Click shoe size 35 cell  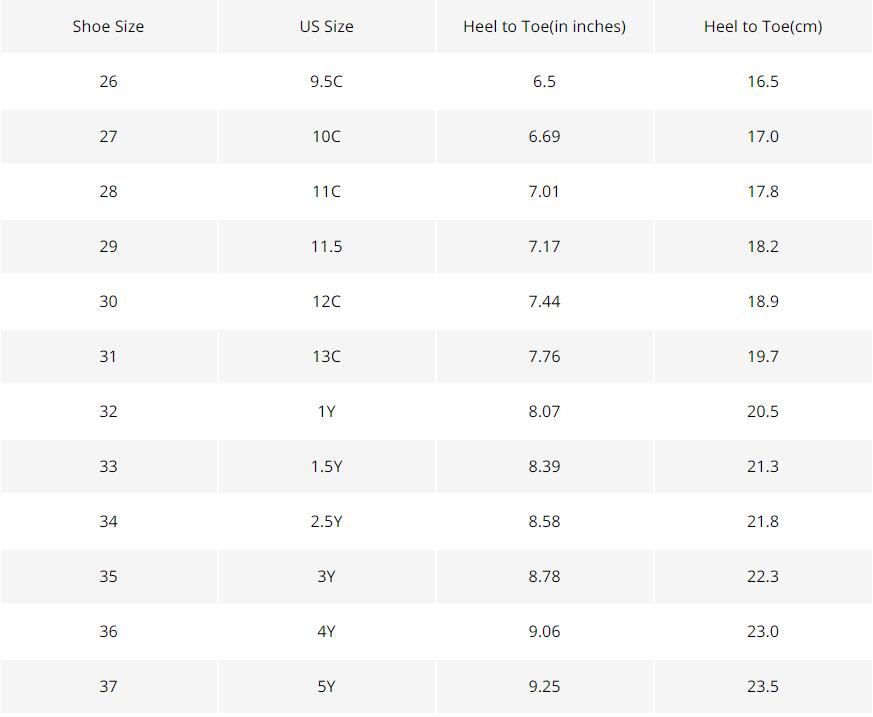coord(109,576)
